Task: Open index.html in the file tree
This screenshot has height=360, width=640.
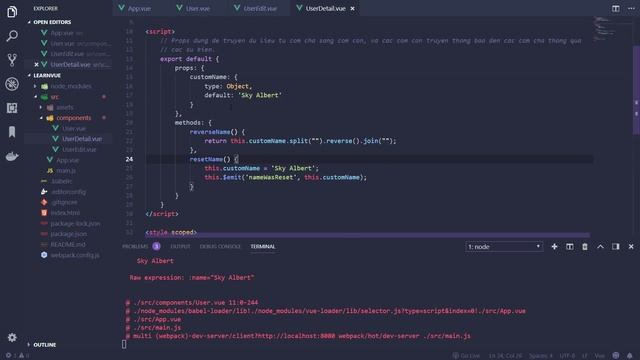Action: (x=65, y=213)
